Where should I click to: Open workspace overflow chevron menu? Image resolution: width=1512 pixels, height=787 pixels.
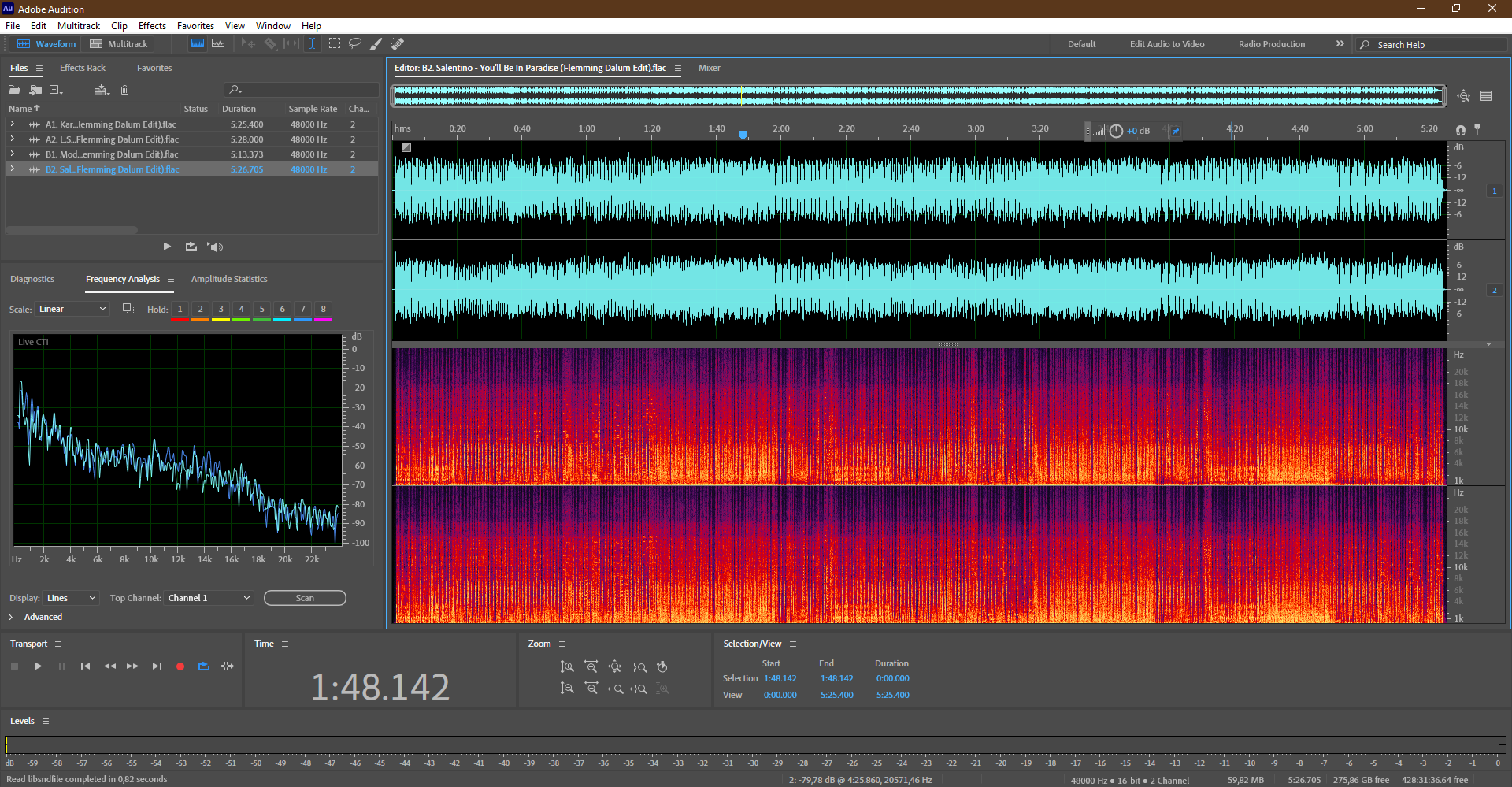pyautogui.click(x=1340, y=44)
